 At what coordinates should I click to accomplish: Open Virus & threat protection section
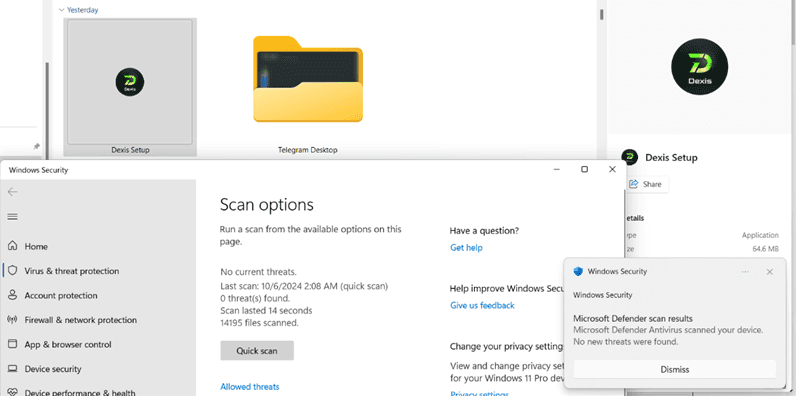pos(72,271)
